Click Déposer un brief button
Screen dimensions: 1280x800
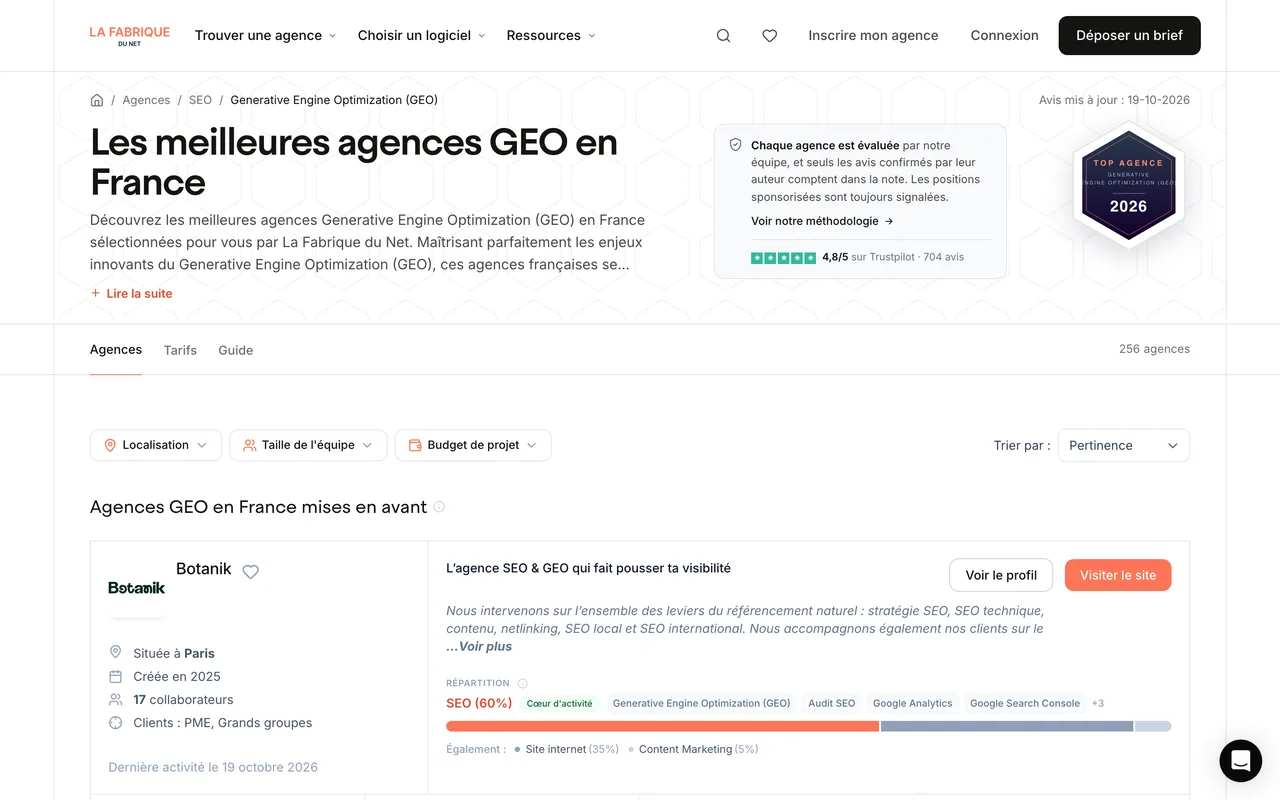[x=1130, y=36]
